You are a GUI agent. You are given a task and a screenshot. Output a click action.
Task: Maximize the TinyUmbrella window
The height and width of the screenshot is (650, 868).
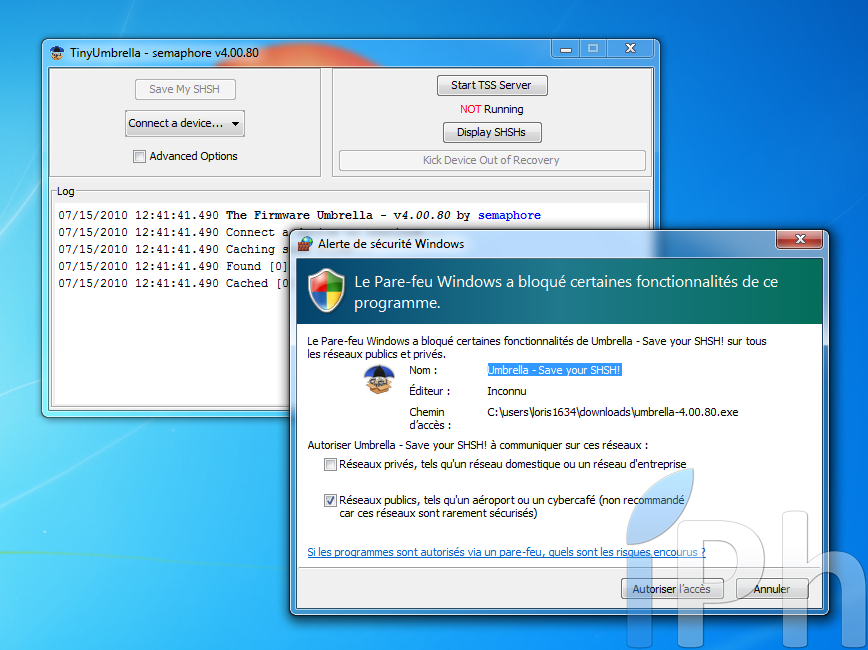coord(593,48)
